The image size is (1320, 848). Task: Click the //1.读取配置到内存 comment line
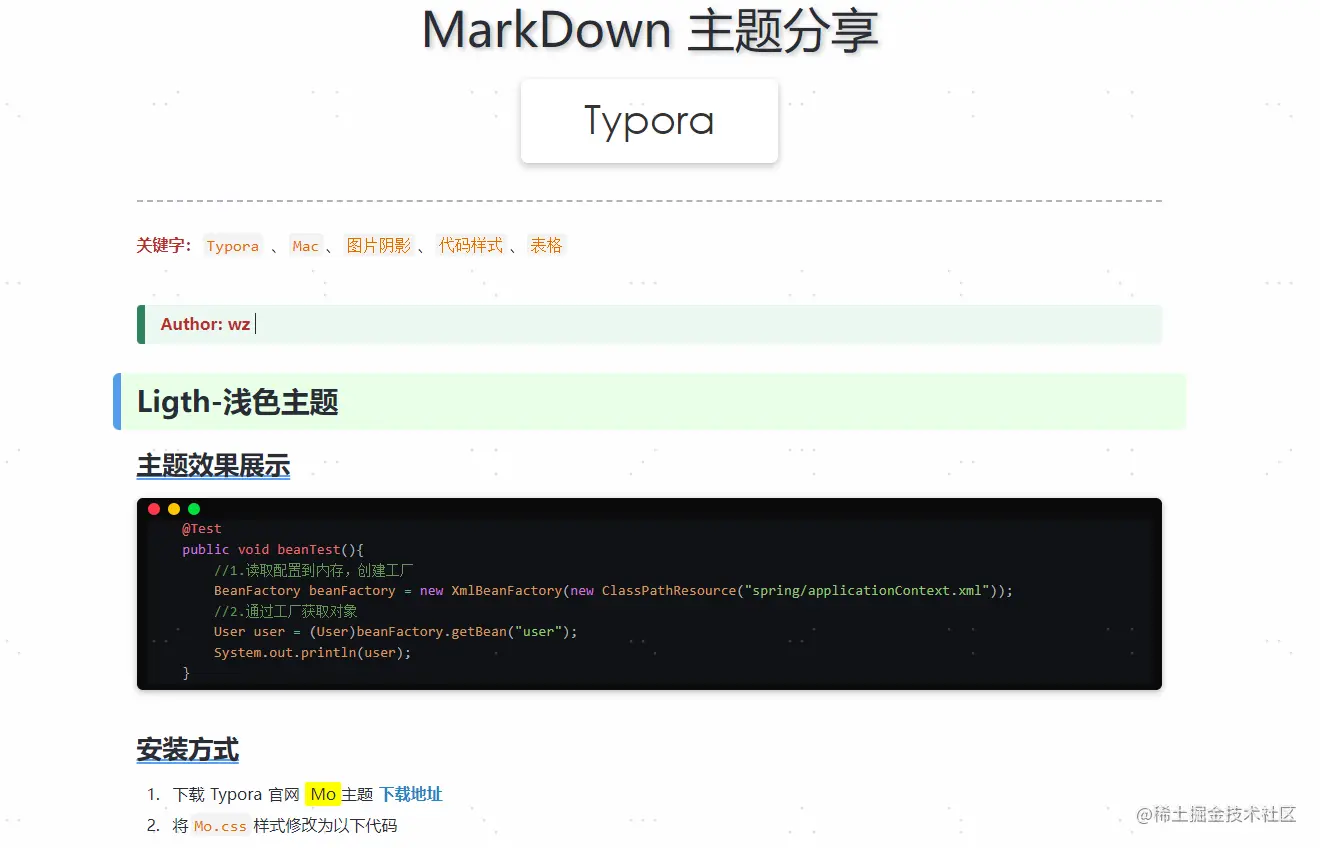pyautogui.click(x=314, y=570)
